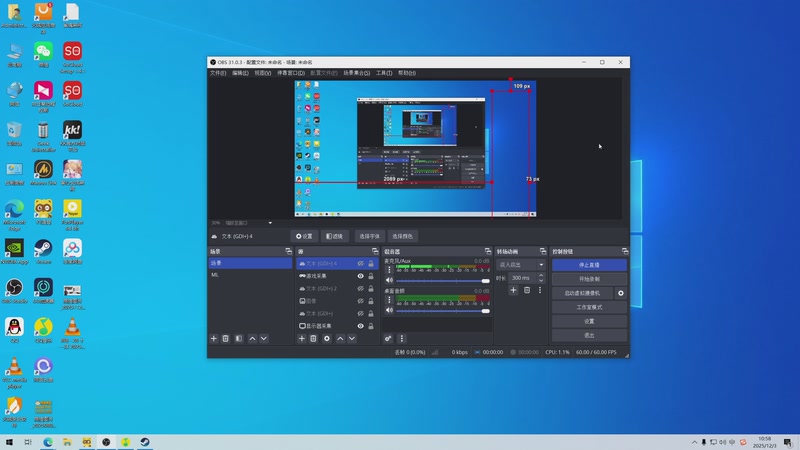Click 工作室模式 button

589,307
